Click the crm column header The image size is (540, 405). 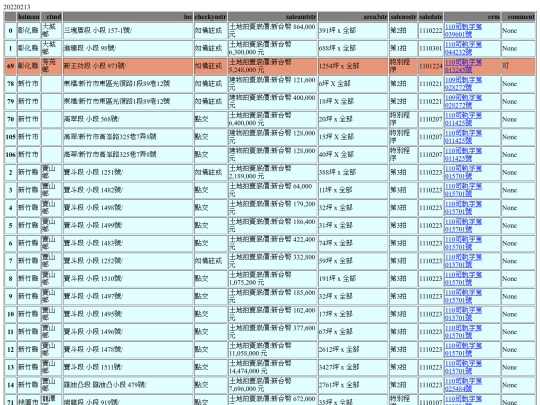tap(472, 17)
